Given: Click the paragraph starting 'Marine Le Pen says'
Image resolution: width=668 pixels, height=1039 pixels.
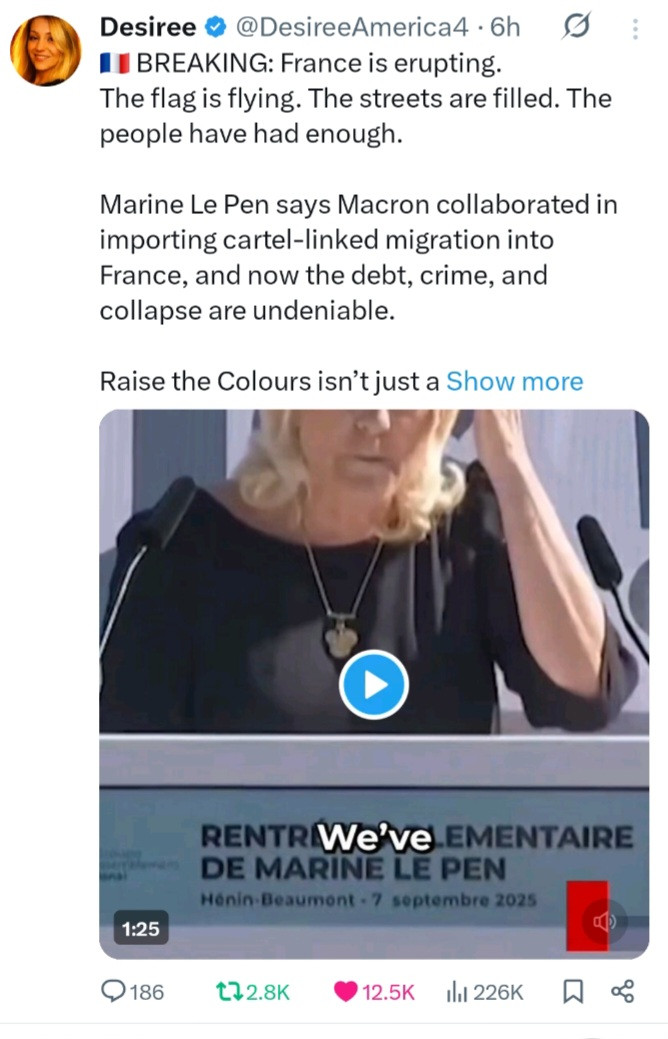Looking at the screenshot, I should tap(358, 258).
